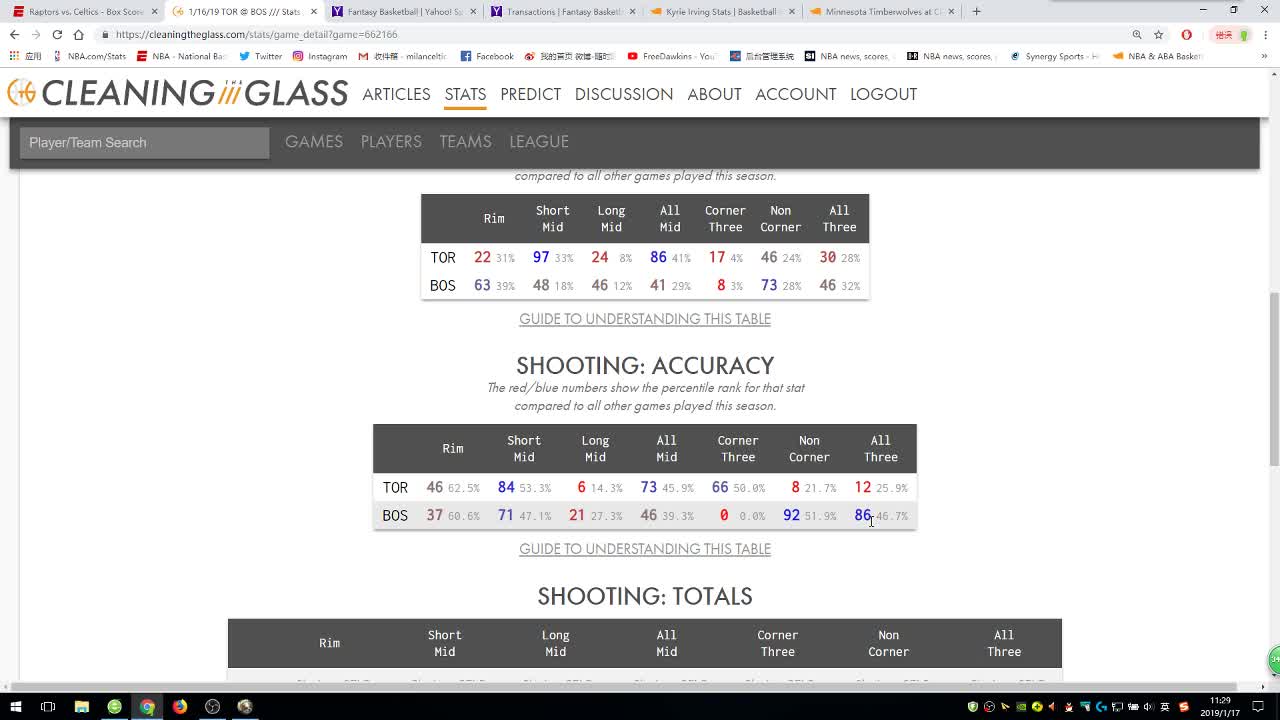Screen dimensions: 1280x720
Task: Click the Opera extension icon in toolbar
Action: 1187,34
